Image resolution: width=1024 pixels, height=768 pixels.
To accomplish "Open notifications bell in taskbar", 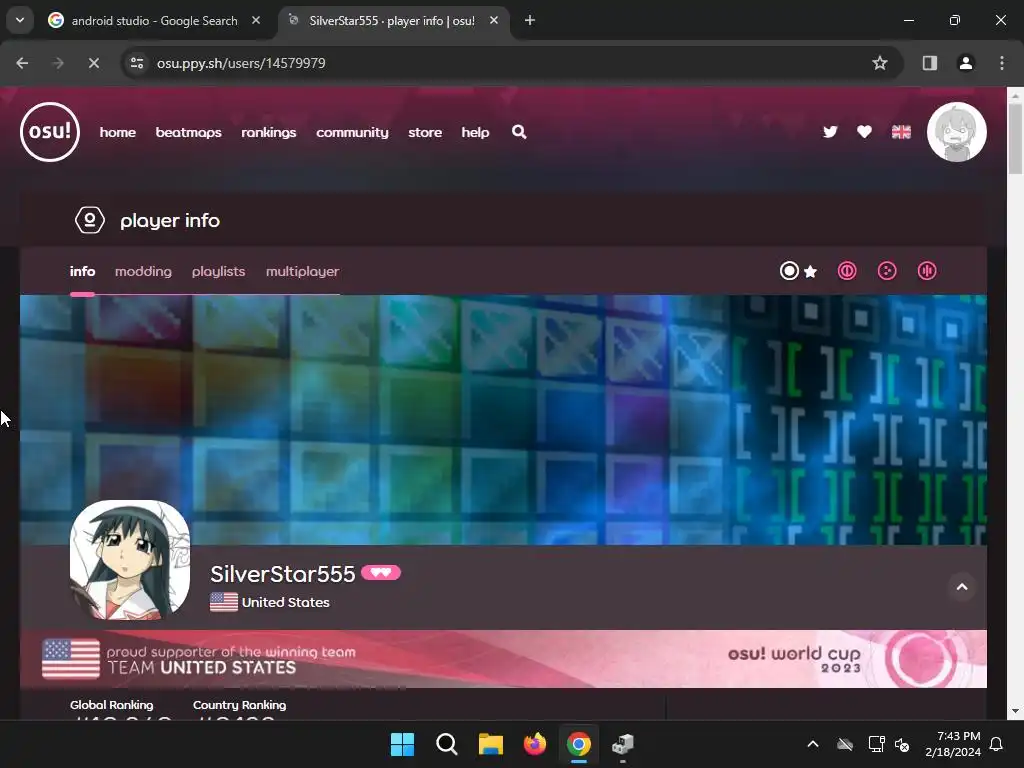I will 997,744.
